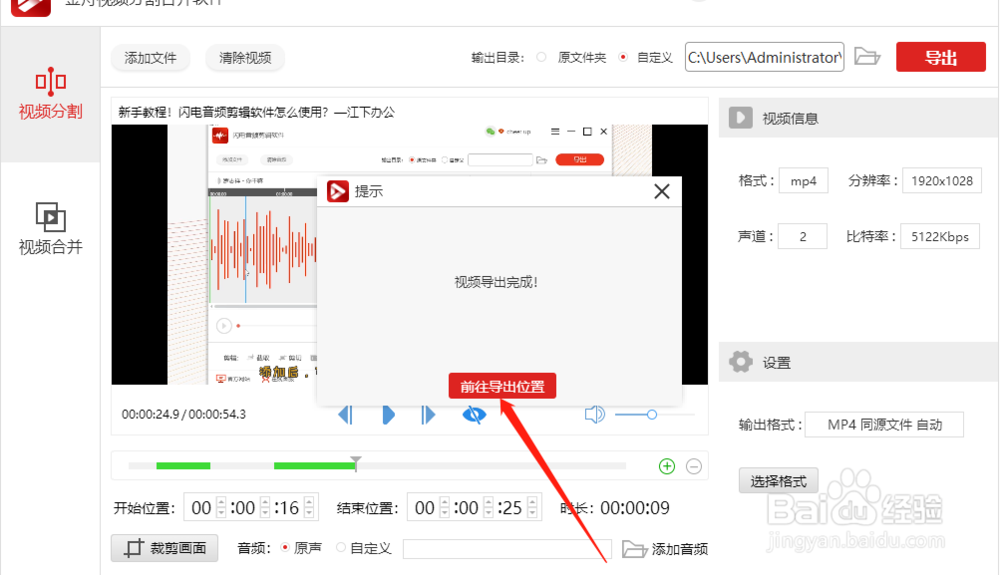Image resolution: width=1000 pixels, height=575 pixels.
Task: Click the custom audio path field
Action: [507, 549]
